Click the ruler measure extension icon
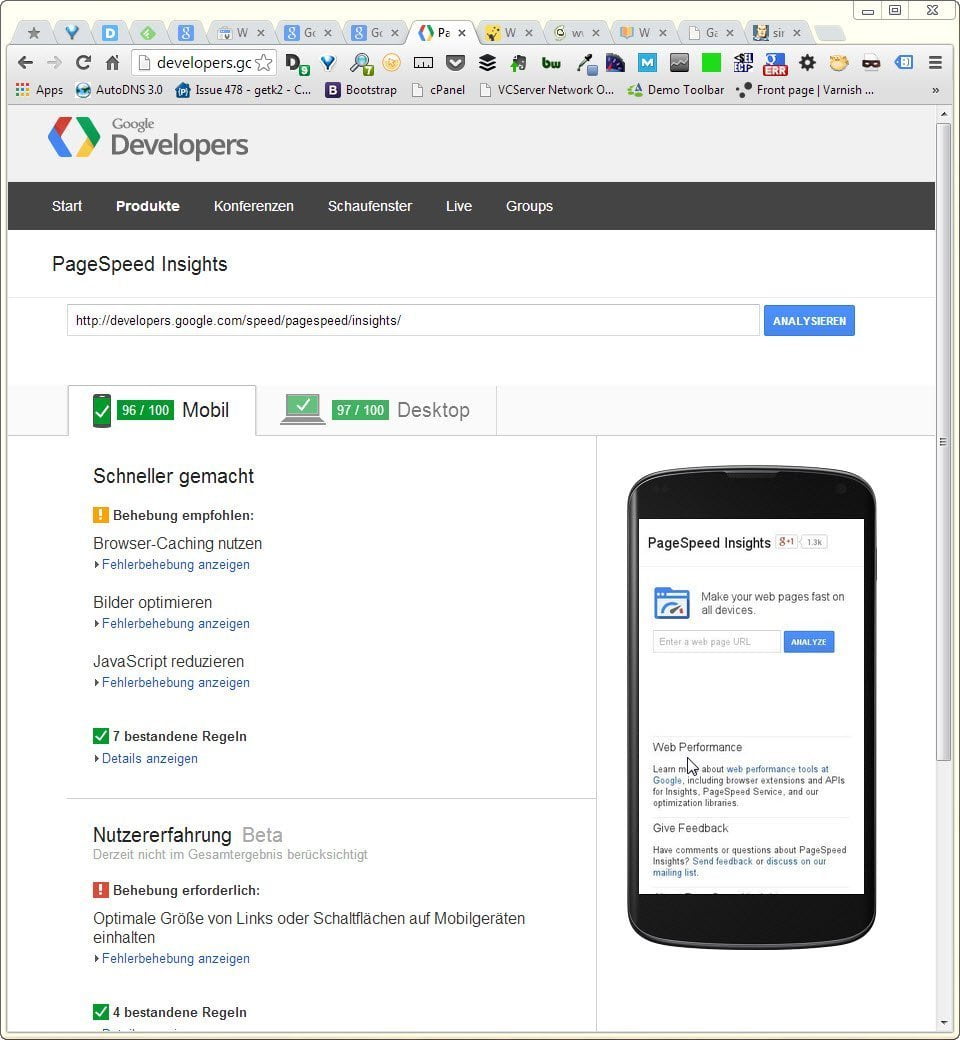 tap(423, 63)
